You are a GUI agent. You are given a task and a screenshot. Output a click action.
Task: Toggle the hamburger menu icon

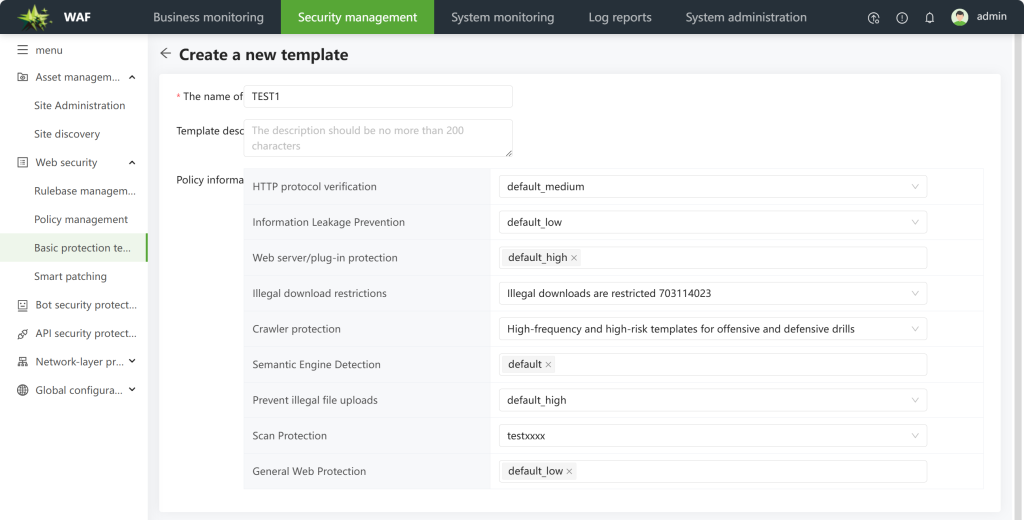pos(23,50)
